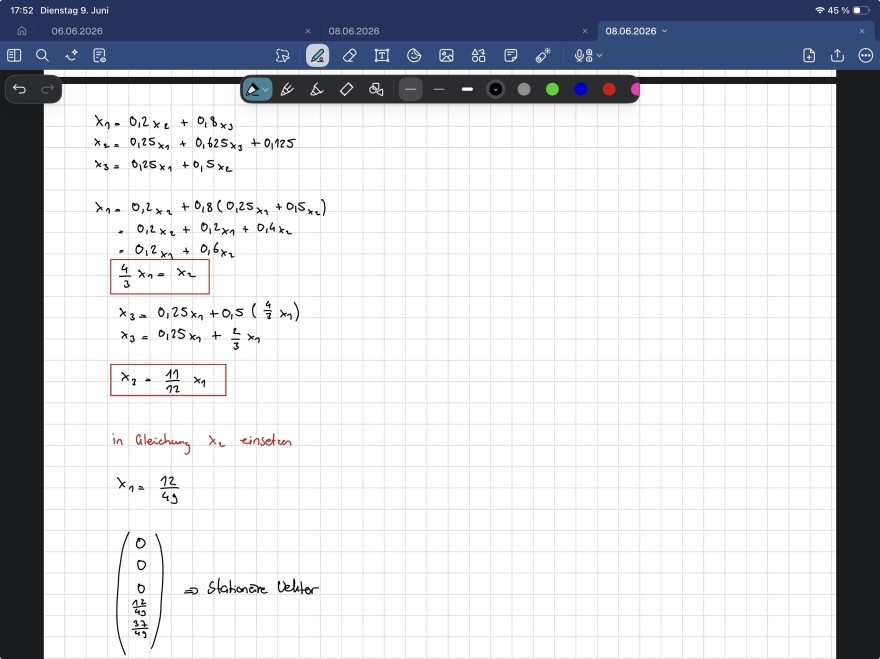Tap the 'Stationäre Vektor' handwriting
This screenshot has width=880, height=659.
click(262, 588)
